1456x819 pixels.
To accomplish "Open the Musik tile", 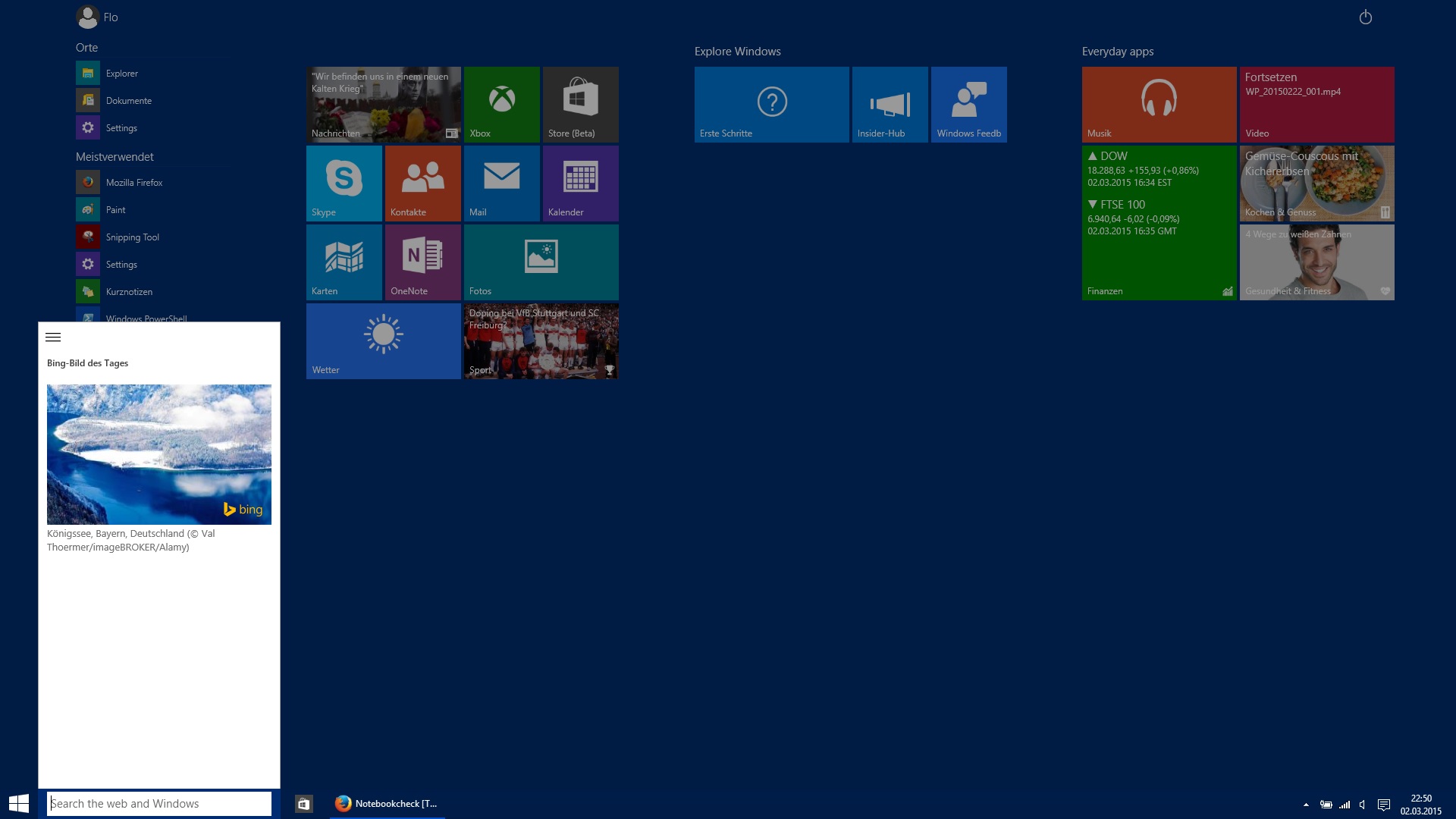I will pos(1159,105).
